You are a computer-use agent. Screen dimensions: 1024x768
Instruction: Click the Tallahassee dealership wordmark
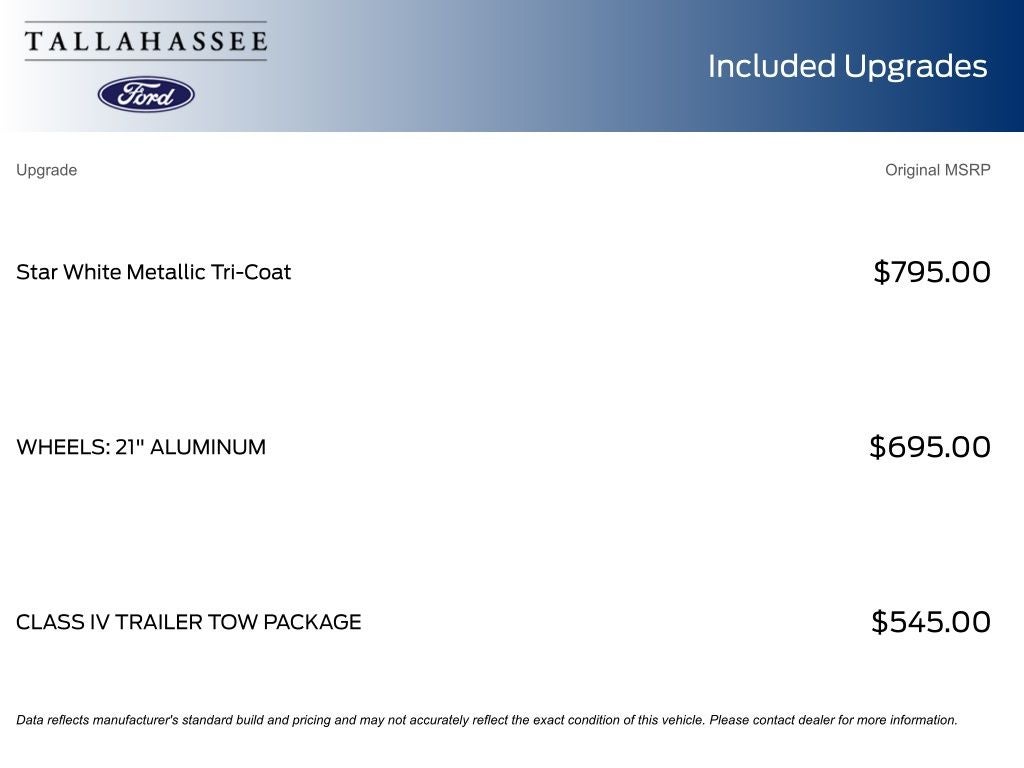click(146, 41)
